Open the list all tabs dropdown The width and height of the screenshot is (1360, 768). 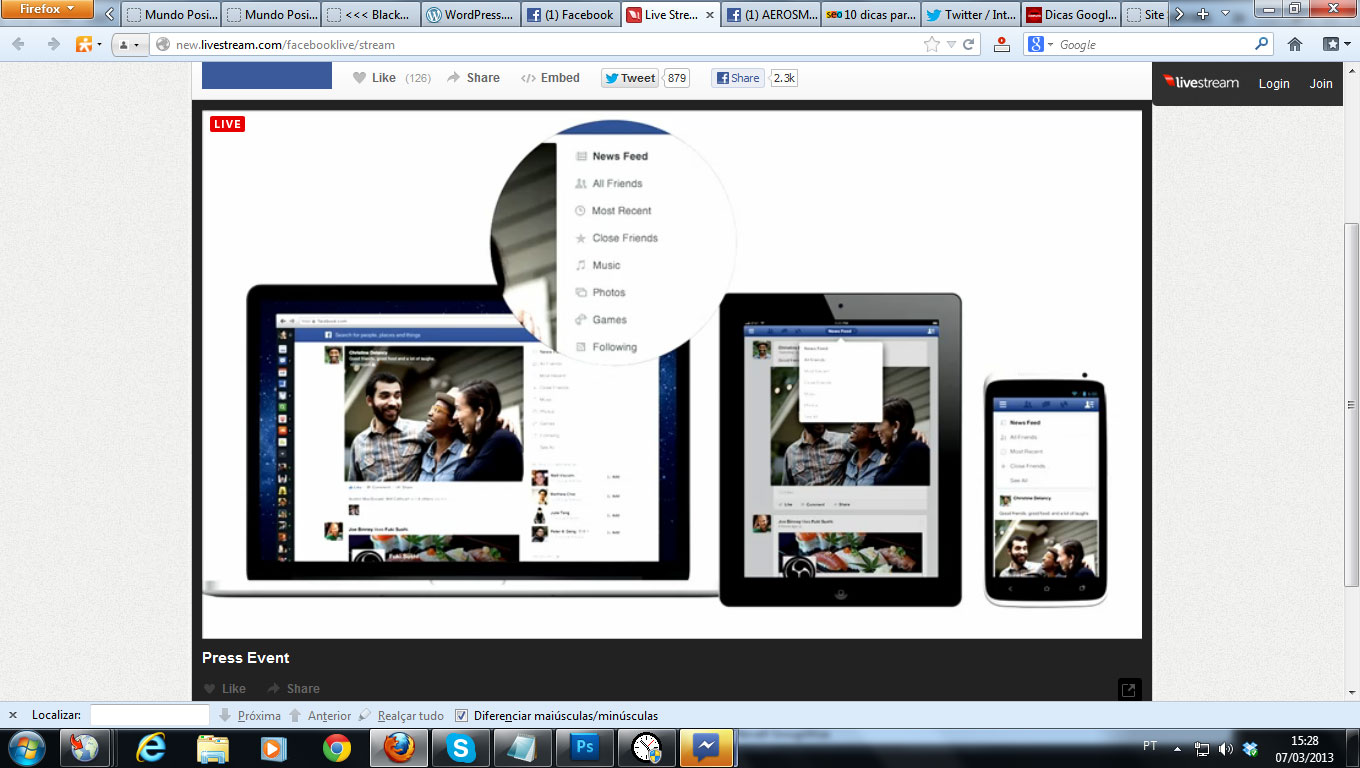[x=1226, y=14]
